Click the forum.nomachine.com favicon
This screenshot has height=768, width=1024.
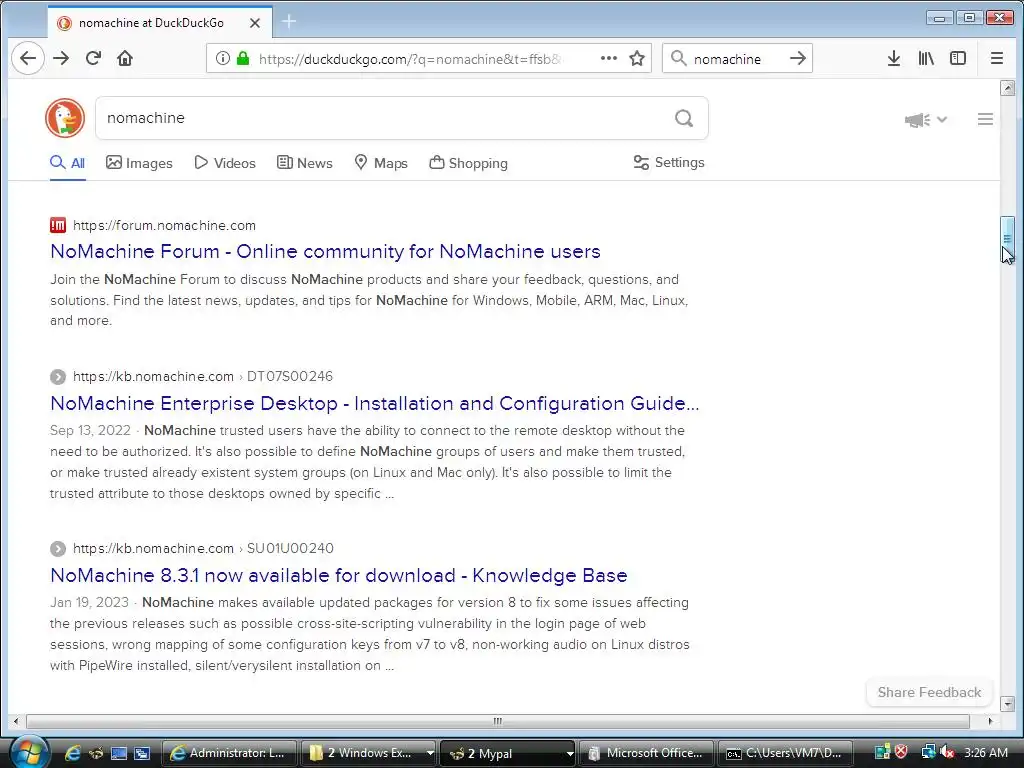tap(57, 225)
